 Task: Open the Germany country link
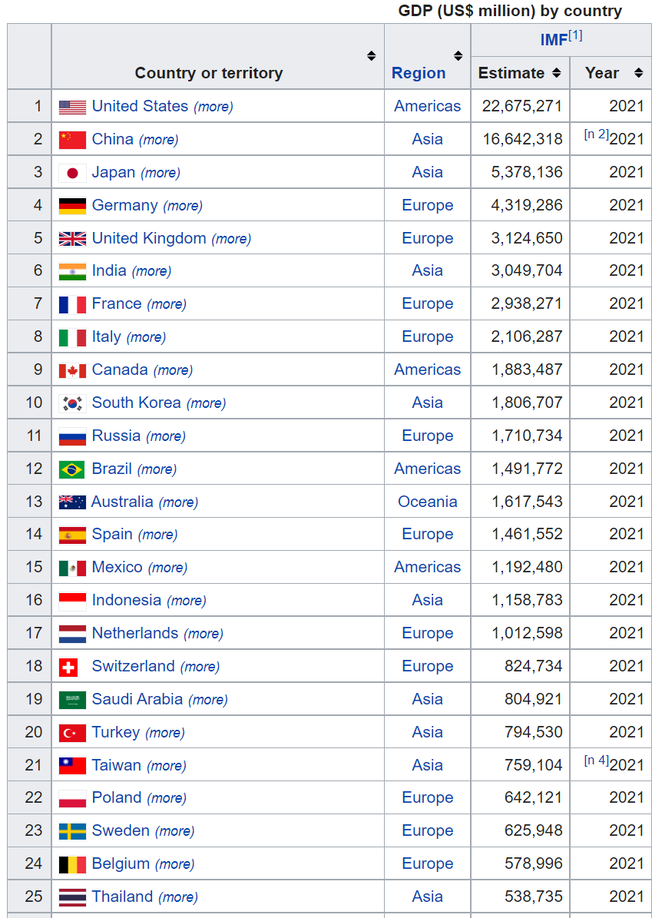(x=125, y=205)
